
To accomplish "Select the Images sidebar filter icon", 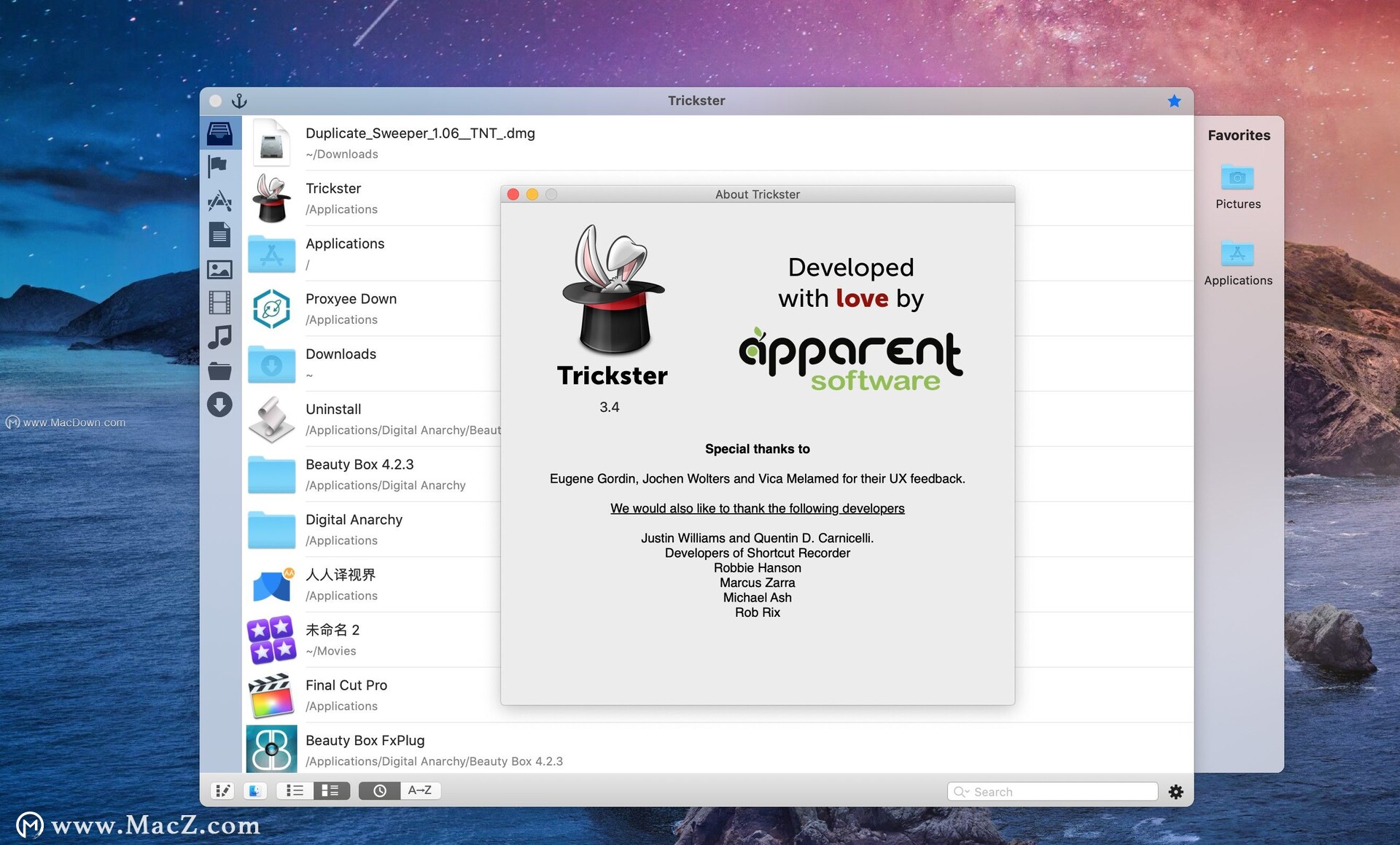I will click(219, 270).
